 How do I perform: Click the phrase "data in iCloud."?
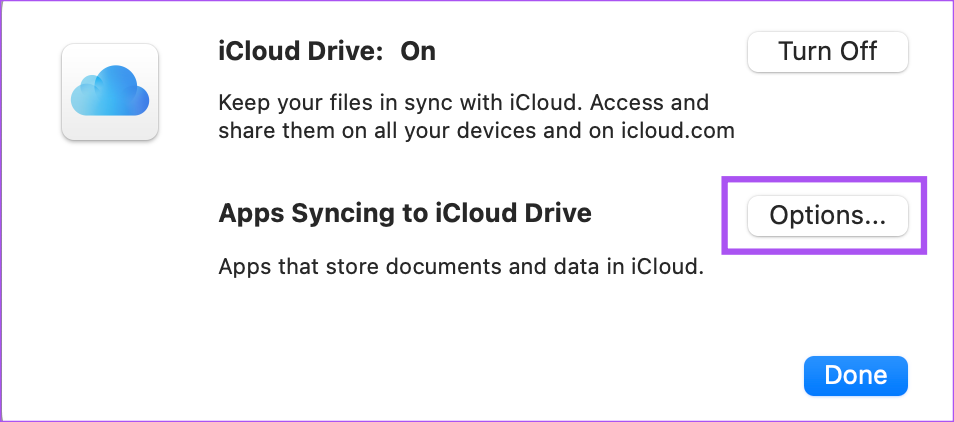coord(633,267)
